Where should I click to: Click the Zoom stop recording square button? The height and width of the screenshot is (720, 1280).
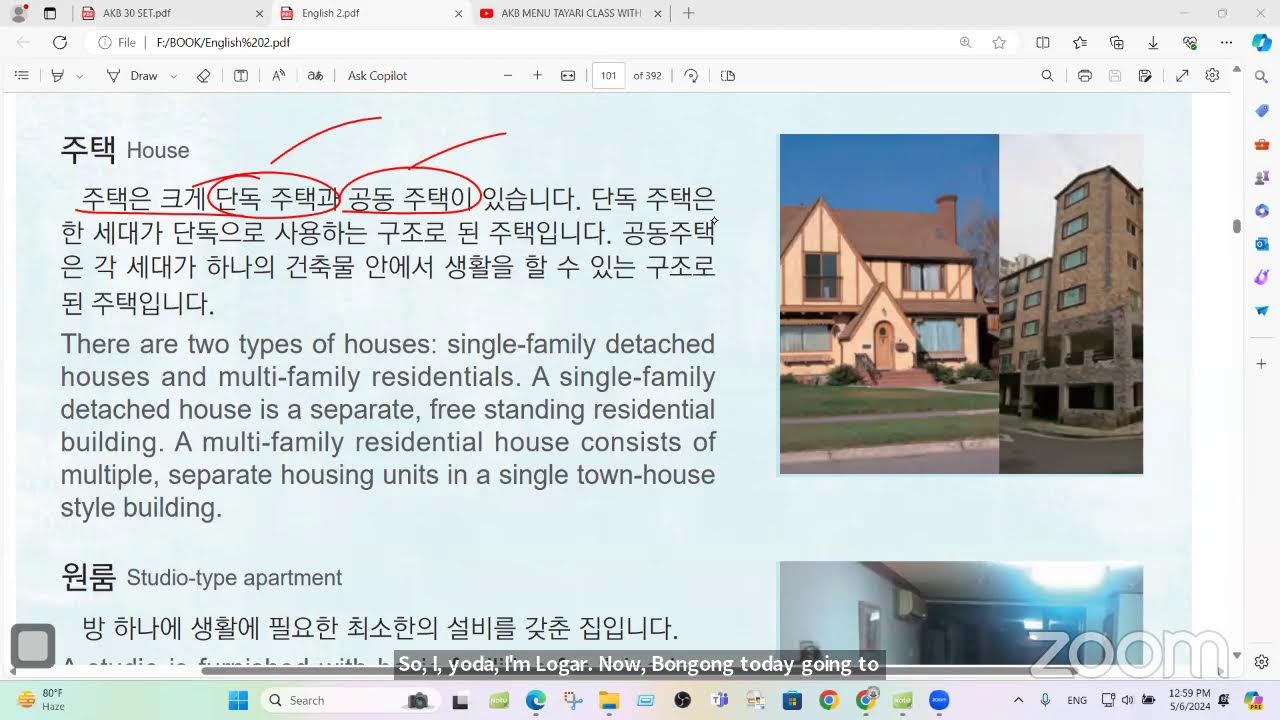(33, 646)
